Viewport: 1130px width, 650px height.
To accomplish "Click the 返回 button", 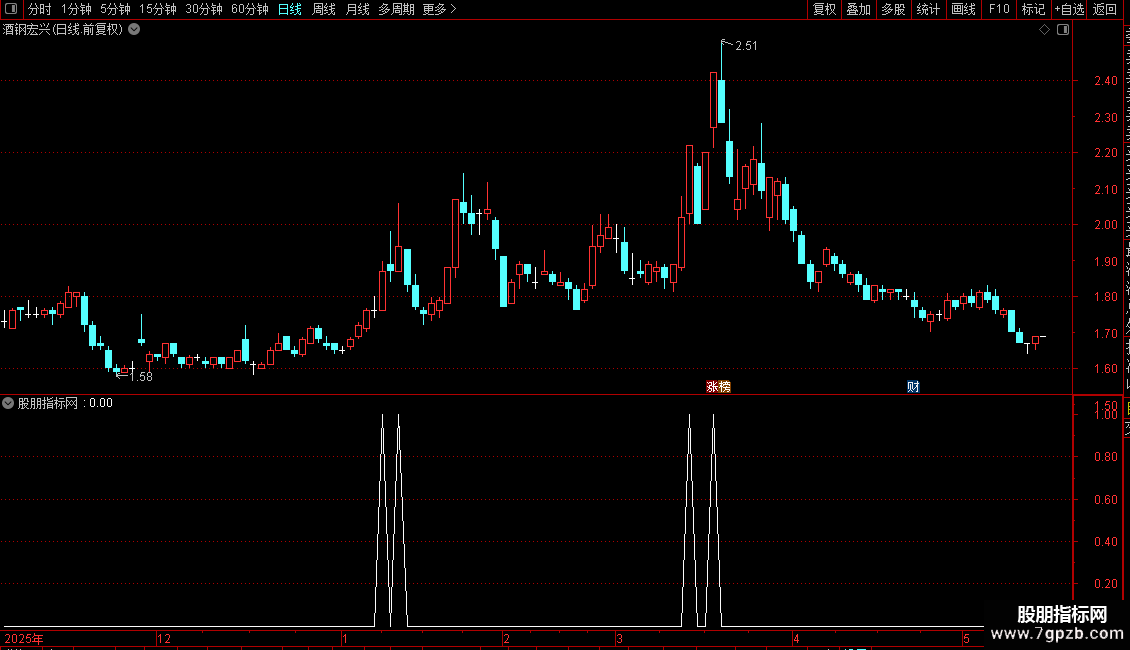I will (x=1104, y=9).
